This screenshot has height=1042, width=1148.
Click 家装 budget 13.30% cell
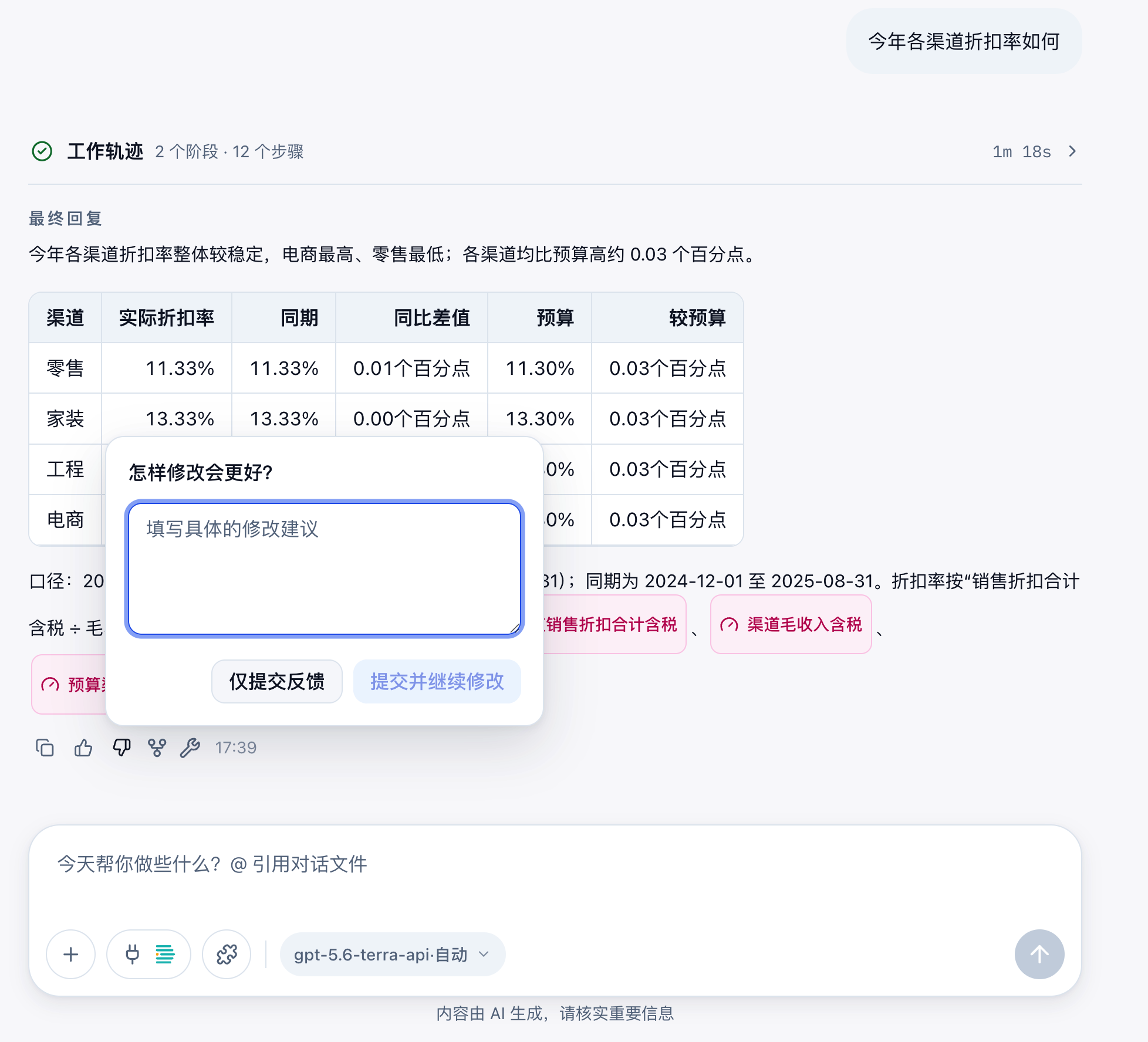click(x=540, y=418)
